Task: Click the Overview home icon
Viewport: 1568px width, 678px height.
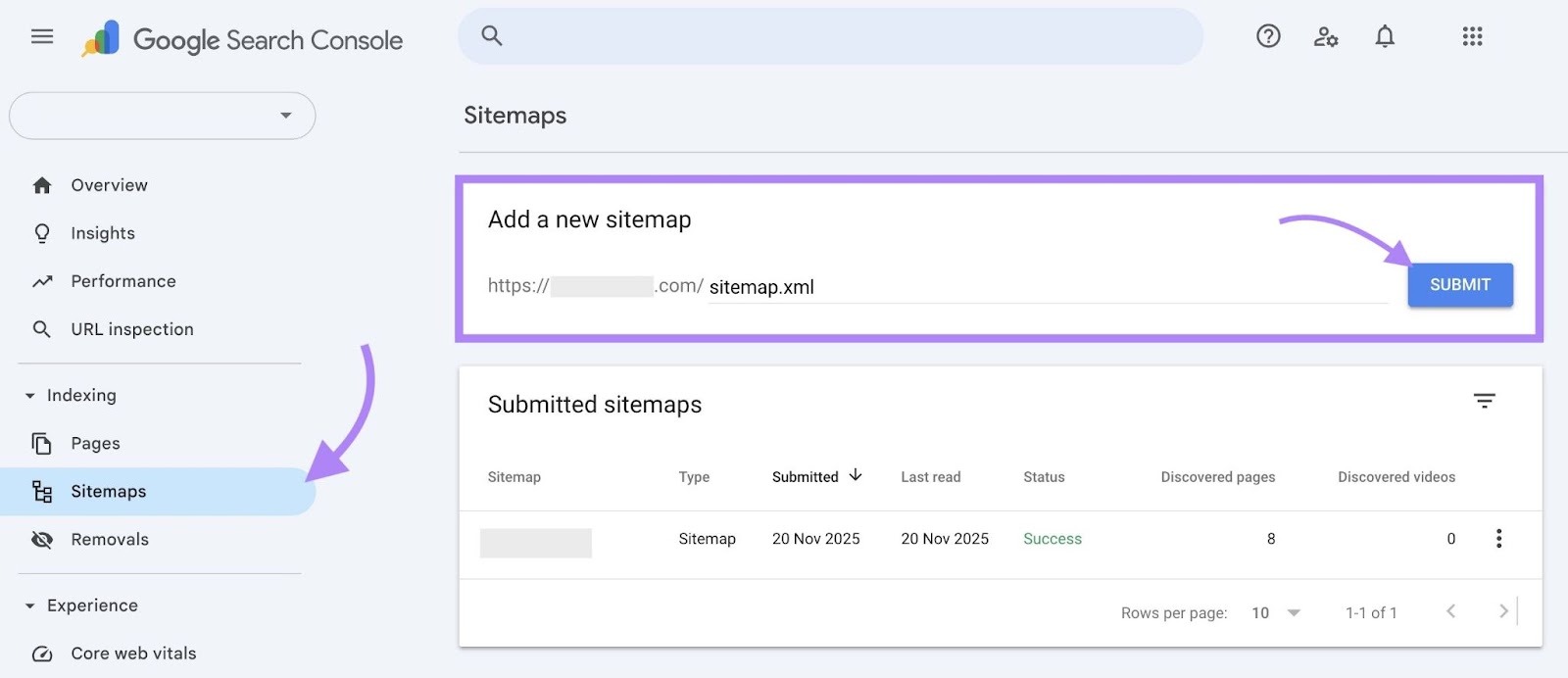Action: coord(42,185)
